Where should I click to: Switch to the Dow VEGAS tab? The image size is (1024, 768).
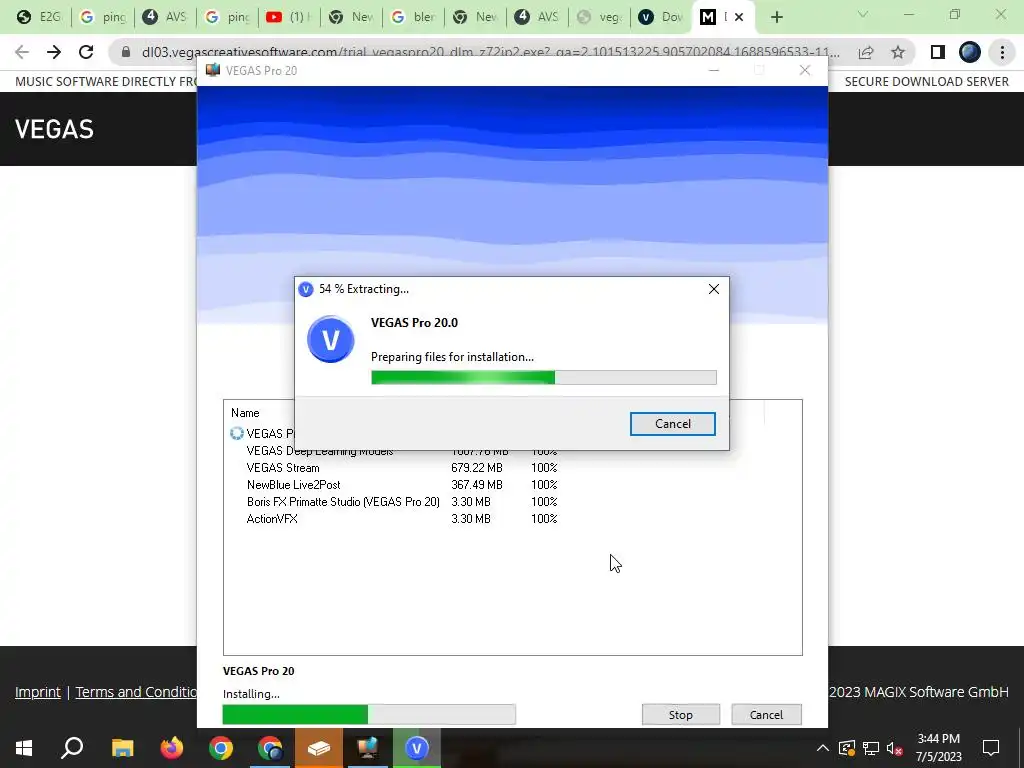pos(661,17)
